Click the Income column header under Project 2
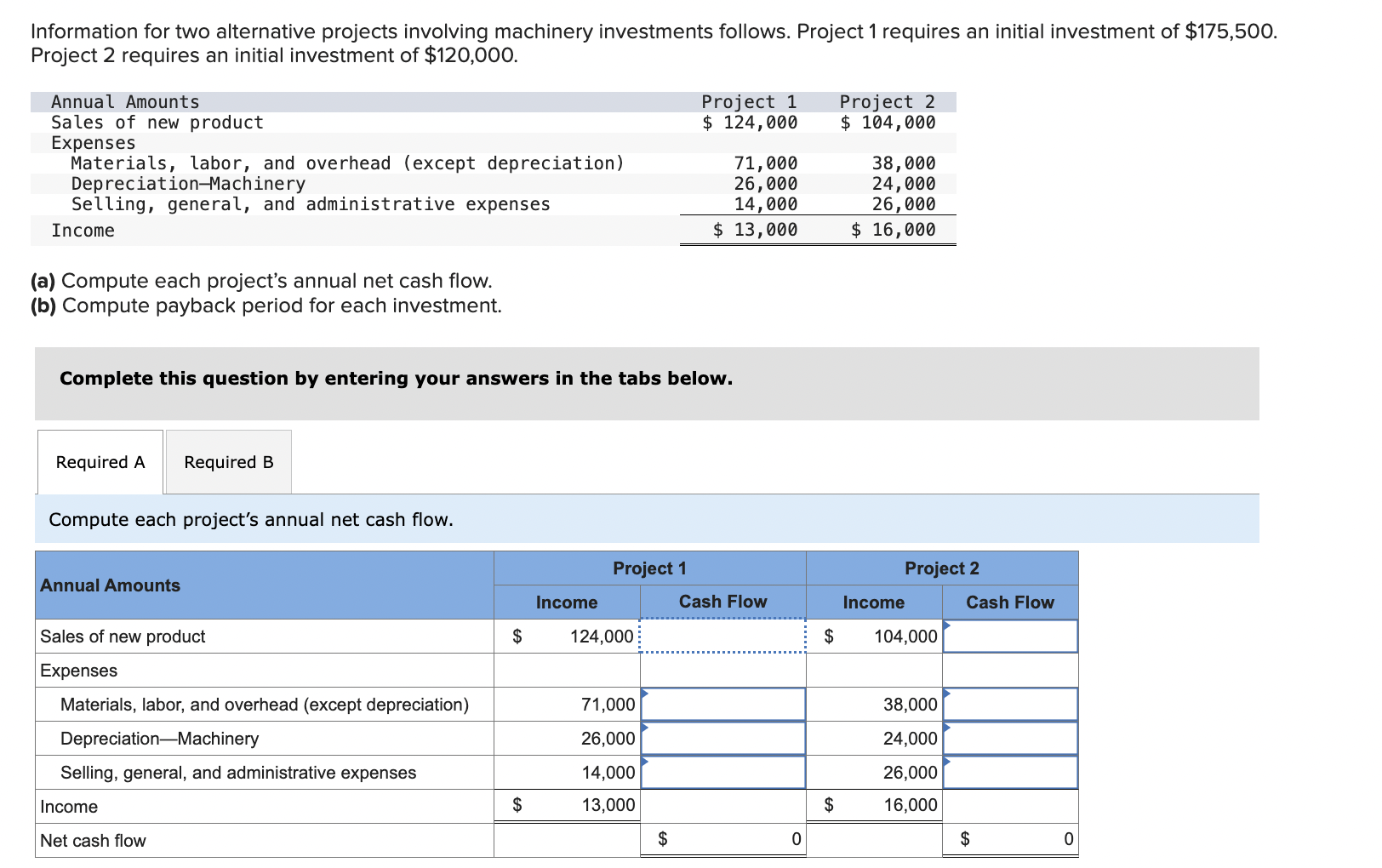This screenshot has height=868, width=1382. [872, 602]
